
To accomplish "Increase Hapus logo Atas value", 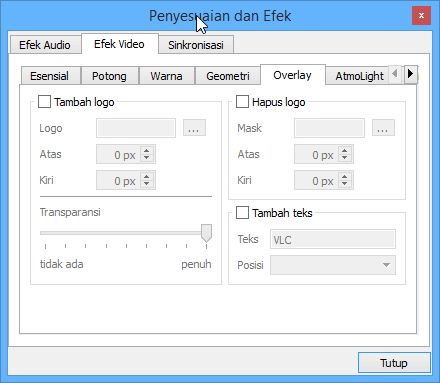I will point(345,151).
